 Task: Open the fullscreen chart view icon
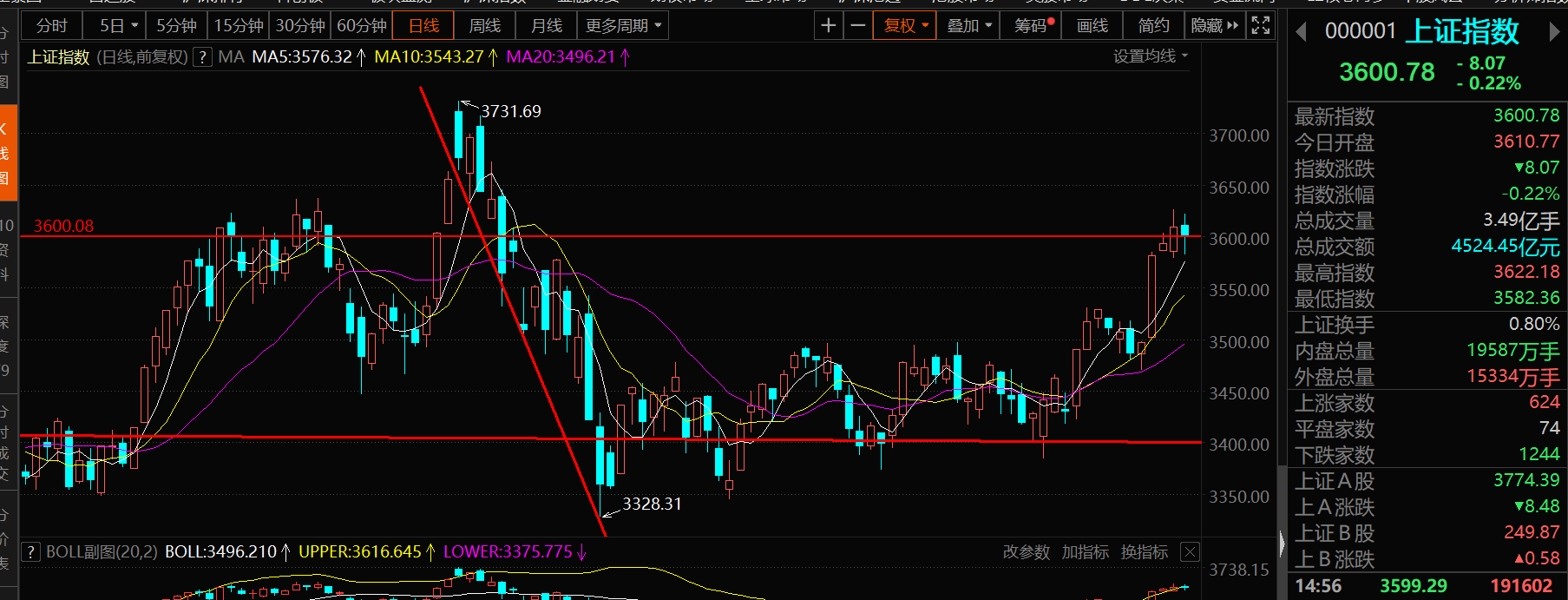1261,26
